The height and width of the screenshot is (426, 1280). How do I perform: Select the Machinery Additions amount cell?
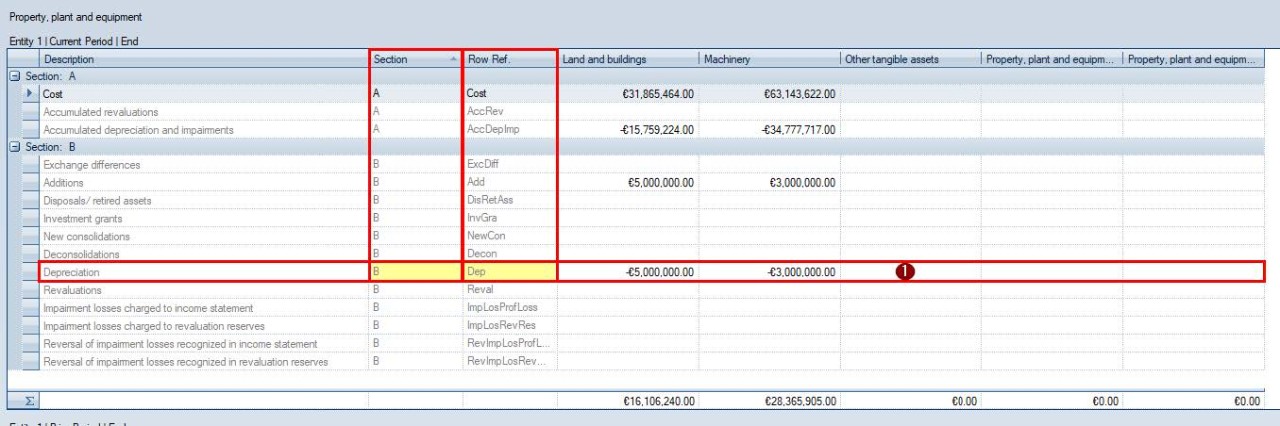click(x=768, y=183)
